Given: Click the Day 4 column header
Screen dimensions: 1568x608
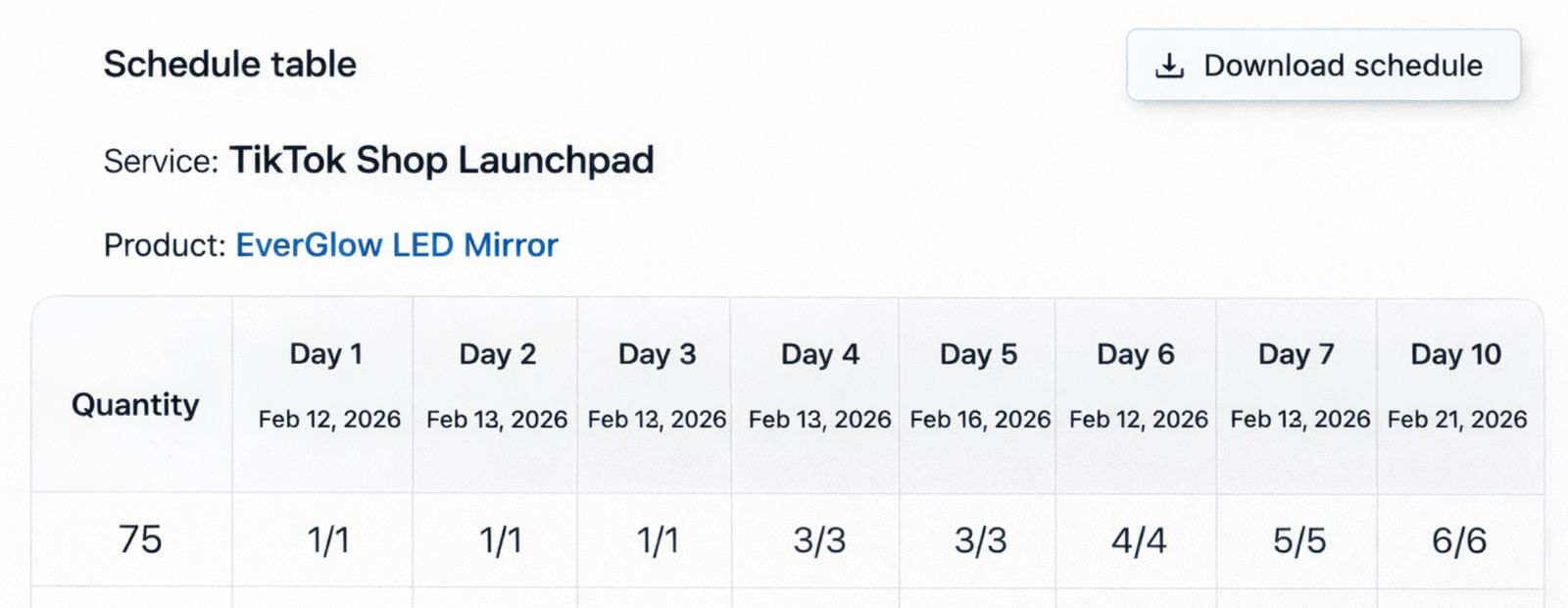Looking at the screenshot, I should [x=820, y=354].
